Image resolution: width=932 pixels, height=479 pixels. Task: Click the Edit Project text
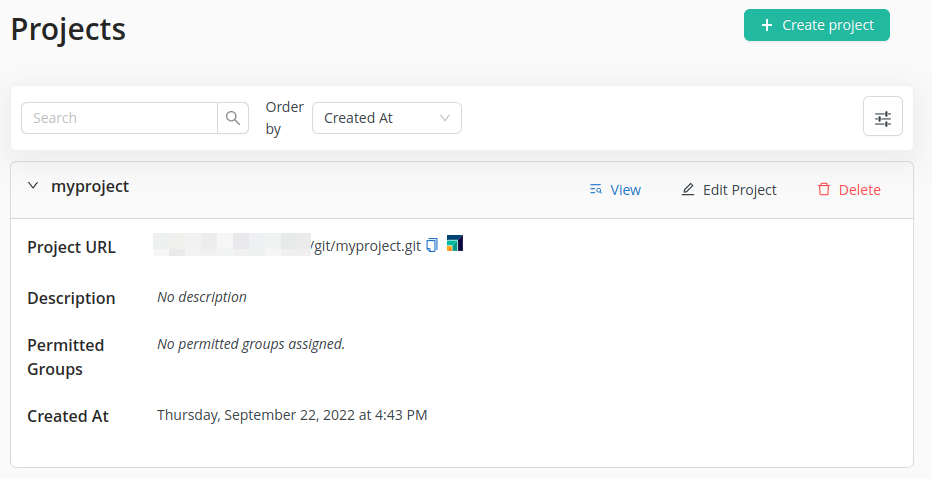tap(739, 190)
